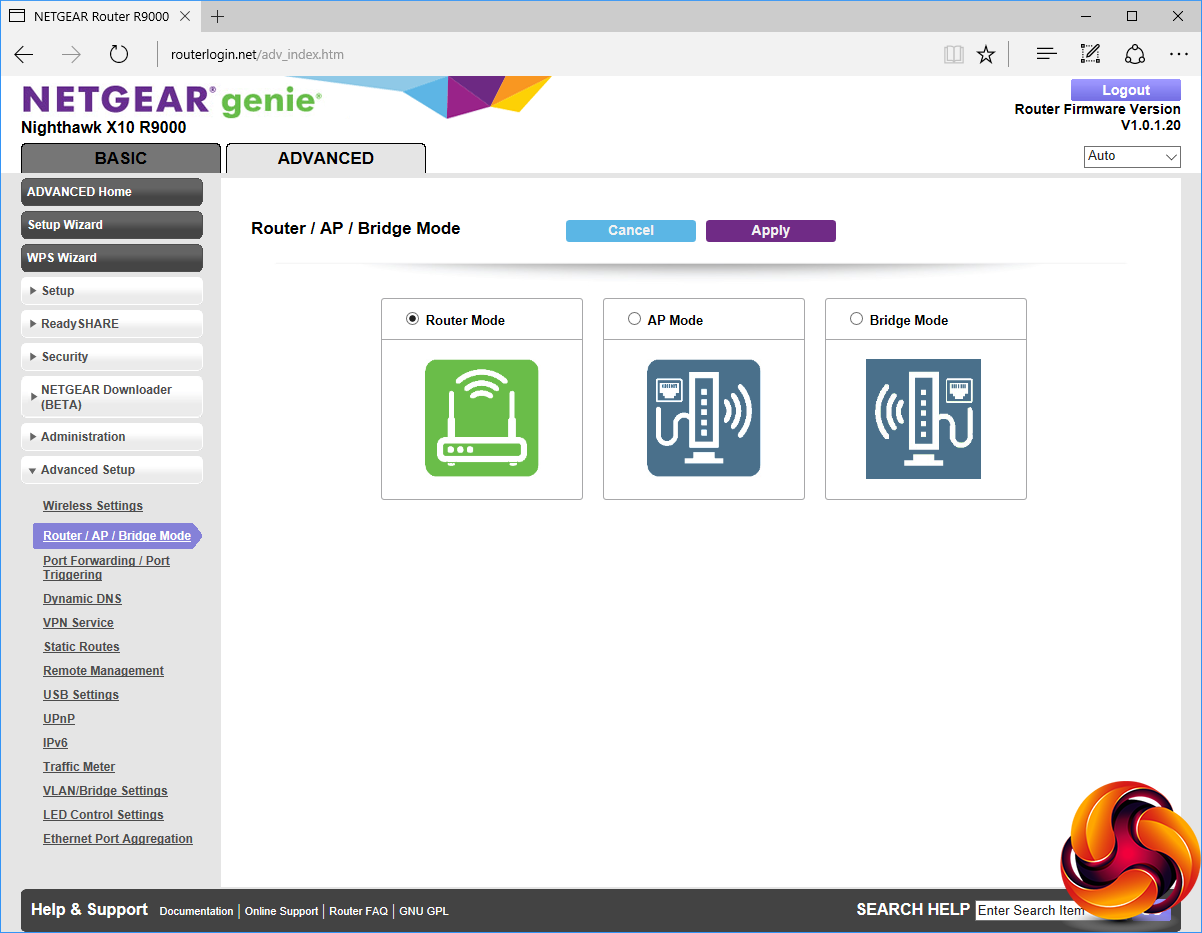
Task: Click the Bridge Mode illustration icon
Action: 923,419
